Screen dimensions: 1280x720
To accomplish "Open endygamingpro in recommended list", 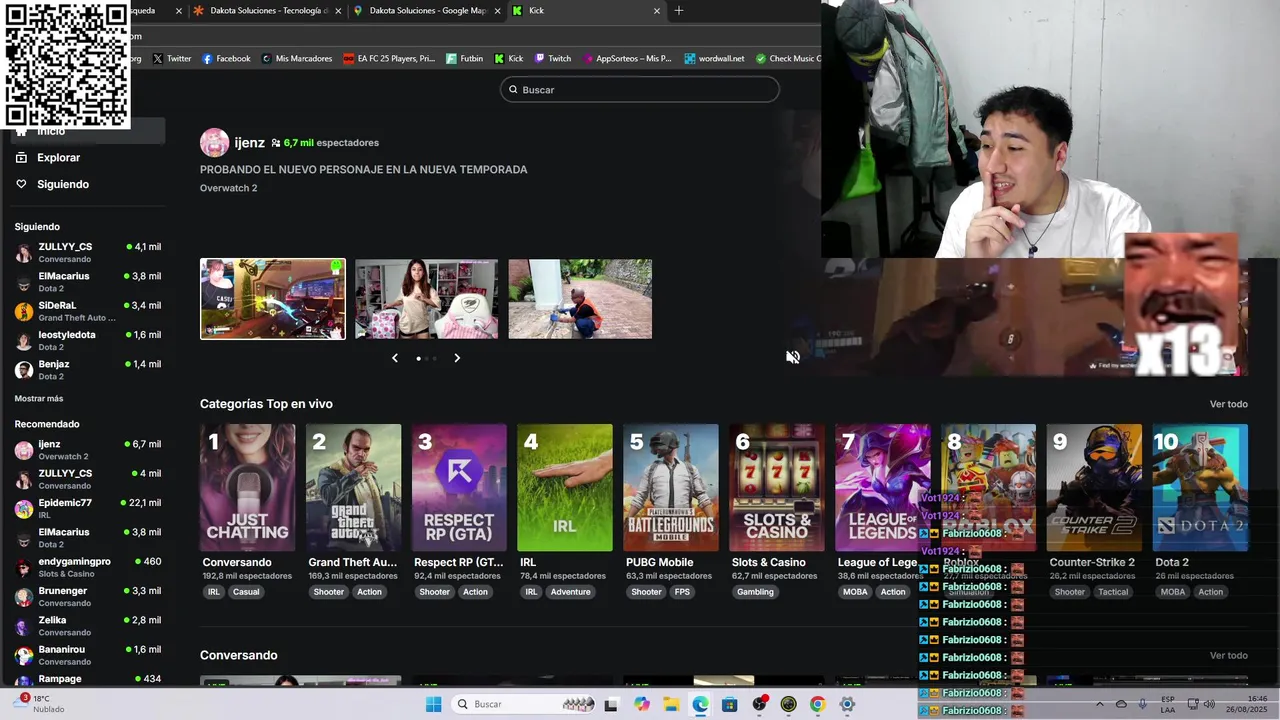I will coord(88,567).
